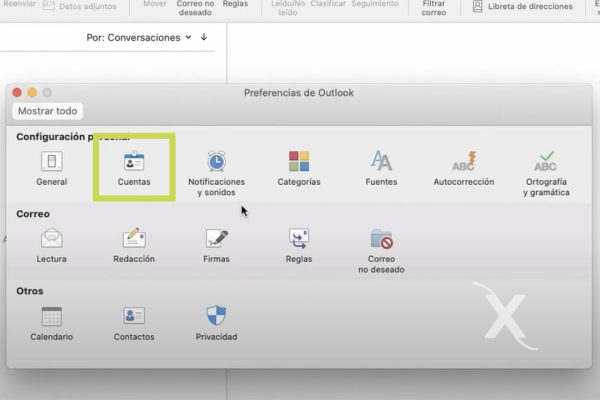Screen dimensions: 600x400
Task: Click the Mostrar todo button
Action: coord(47,111)
